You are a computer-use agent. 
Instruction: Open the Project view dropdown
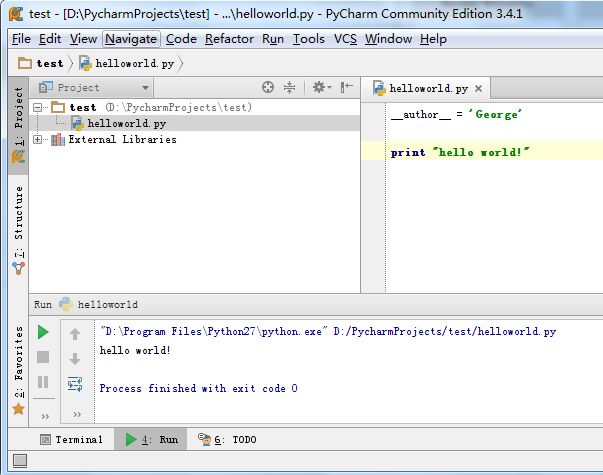point(92,88)
